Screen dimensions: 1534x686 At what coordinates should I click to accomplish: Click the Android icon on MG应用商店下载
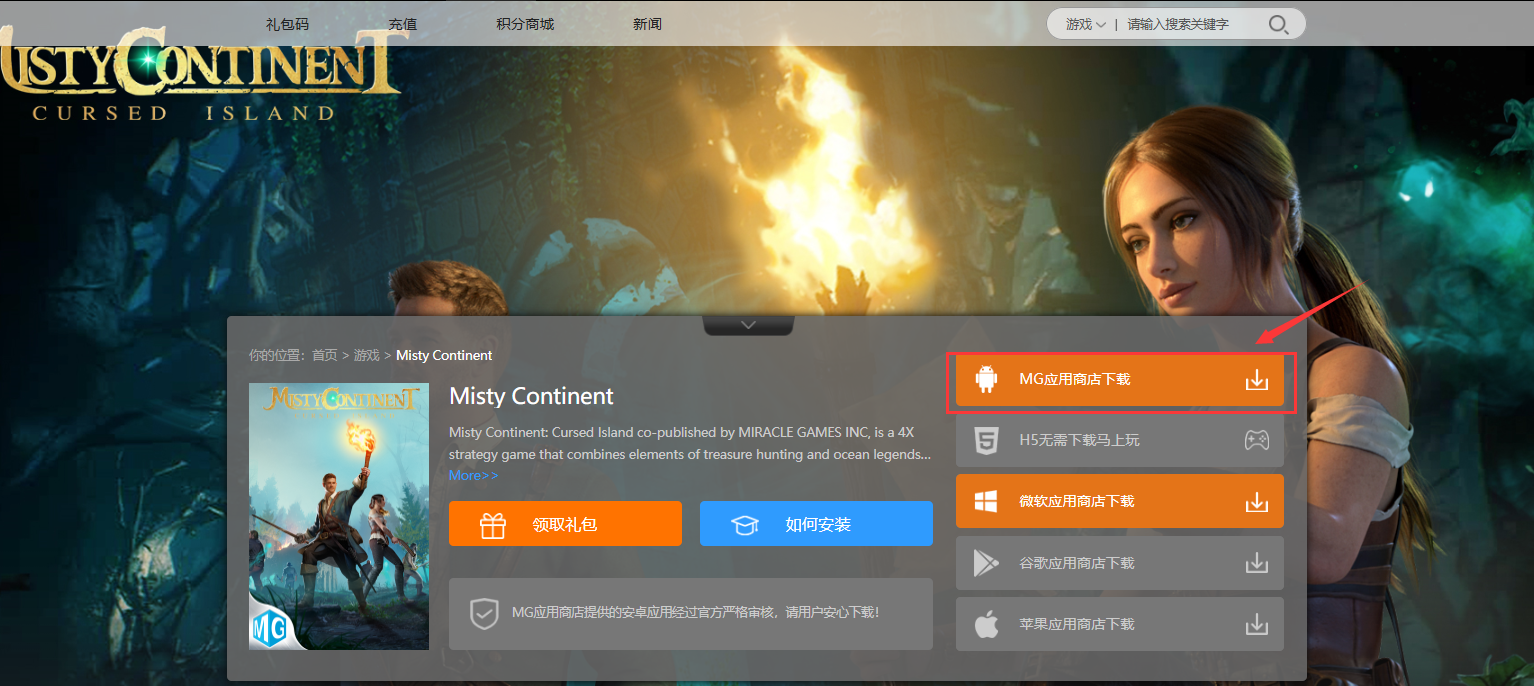[x=987, y=380]
